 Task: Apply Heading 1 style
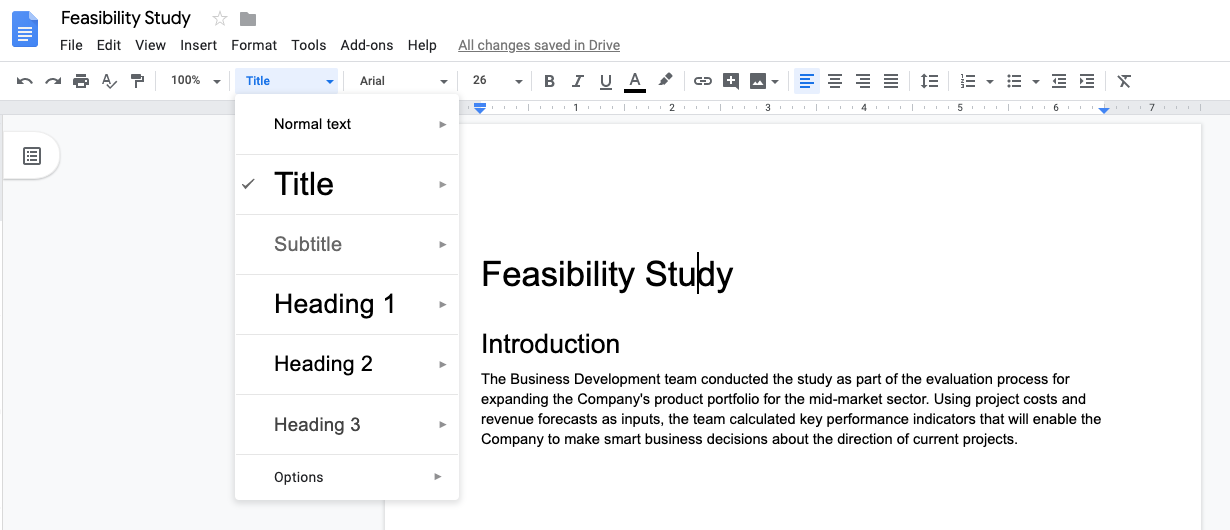point(347,304)
